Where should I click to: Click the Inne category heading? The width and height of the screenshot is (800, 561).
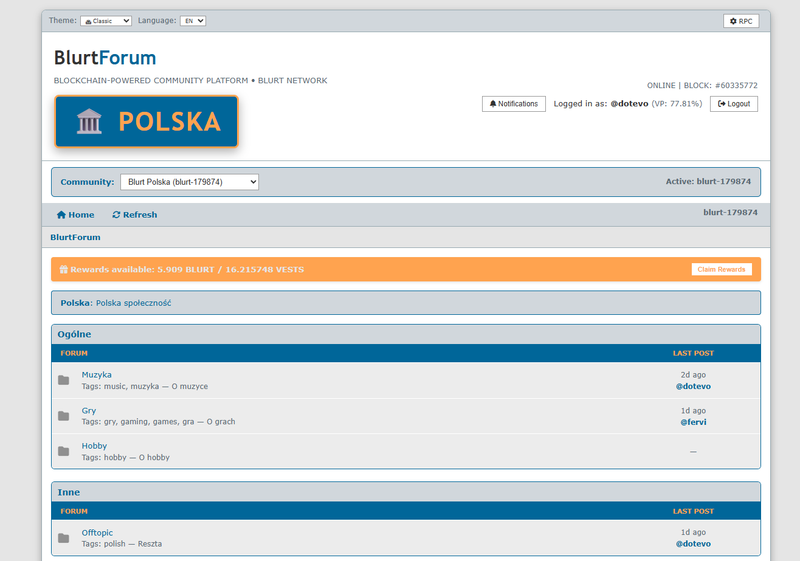[x=68, y=492]
